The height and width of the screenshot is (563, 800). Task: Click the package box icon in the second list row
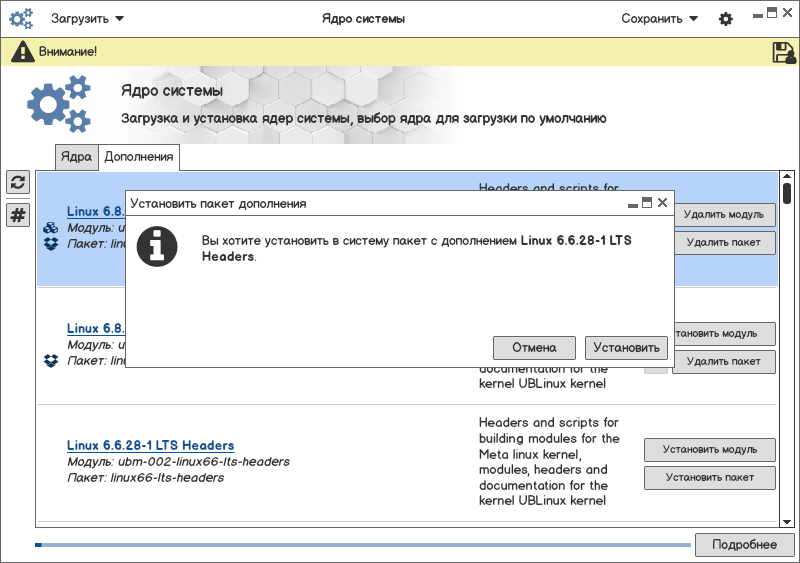click(51, 361)
